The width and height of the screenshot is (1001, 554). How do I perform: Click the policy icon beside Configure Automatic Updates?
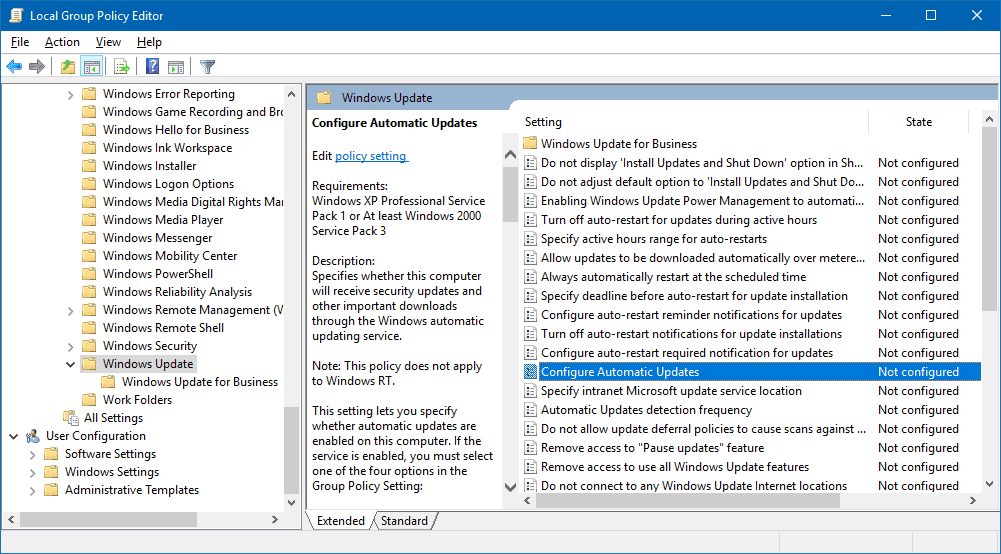pyautogui.click(x=530, y=371)
